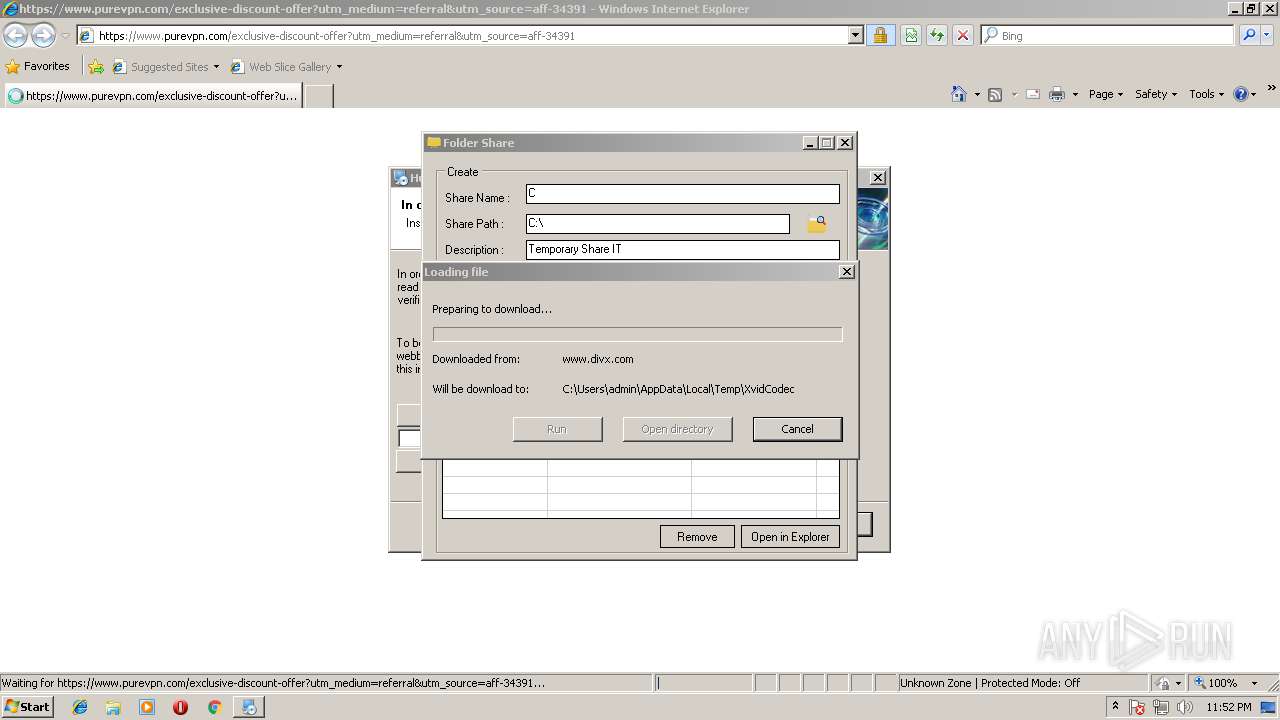Click the volume speaker tray icon
The image size is (1280, 720).
pyautogui.click(x=1184, y=707)
